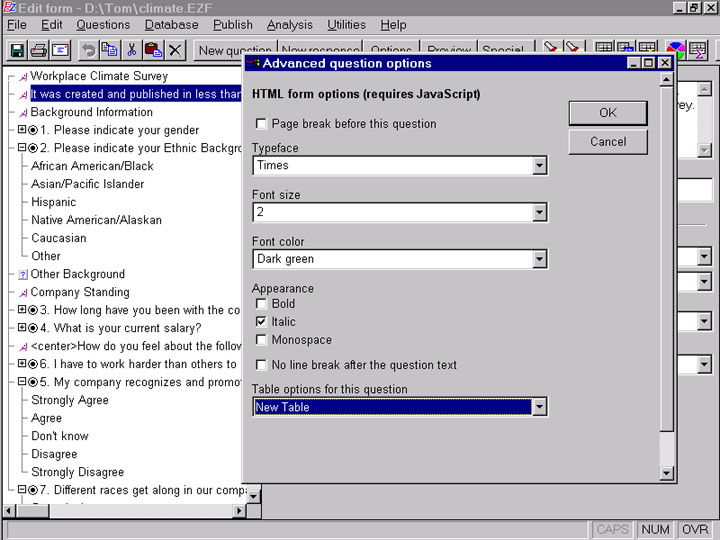The height and width of the screenshot is (540, 720).
Task: Open the Font color dropdown
Action: coord(540,259)
